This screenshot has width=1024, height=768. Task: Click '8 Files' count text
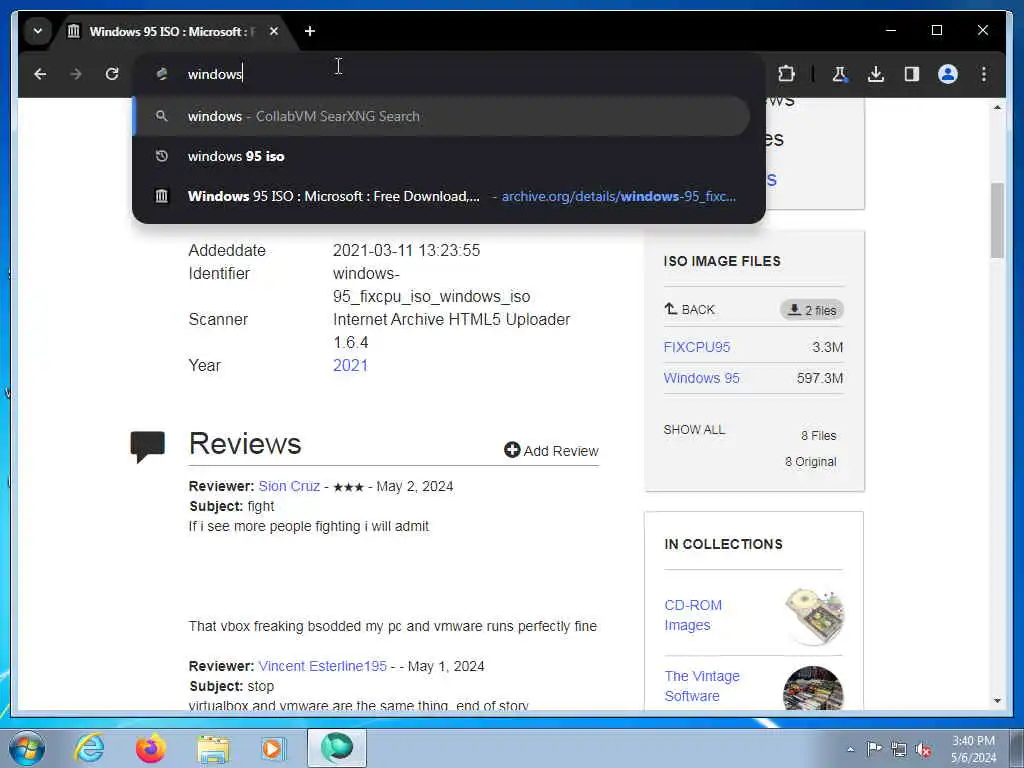point(819,436)
